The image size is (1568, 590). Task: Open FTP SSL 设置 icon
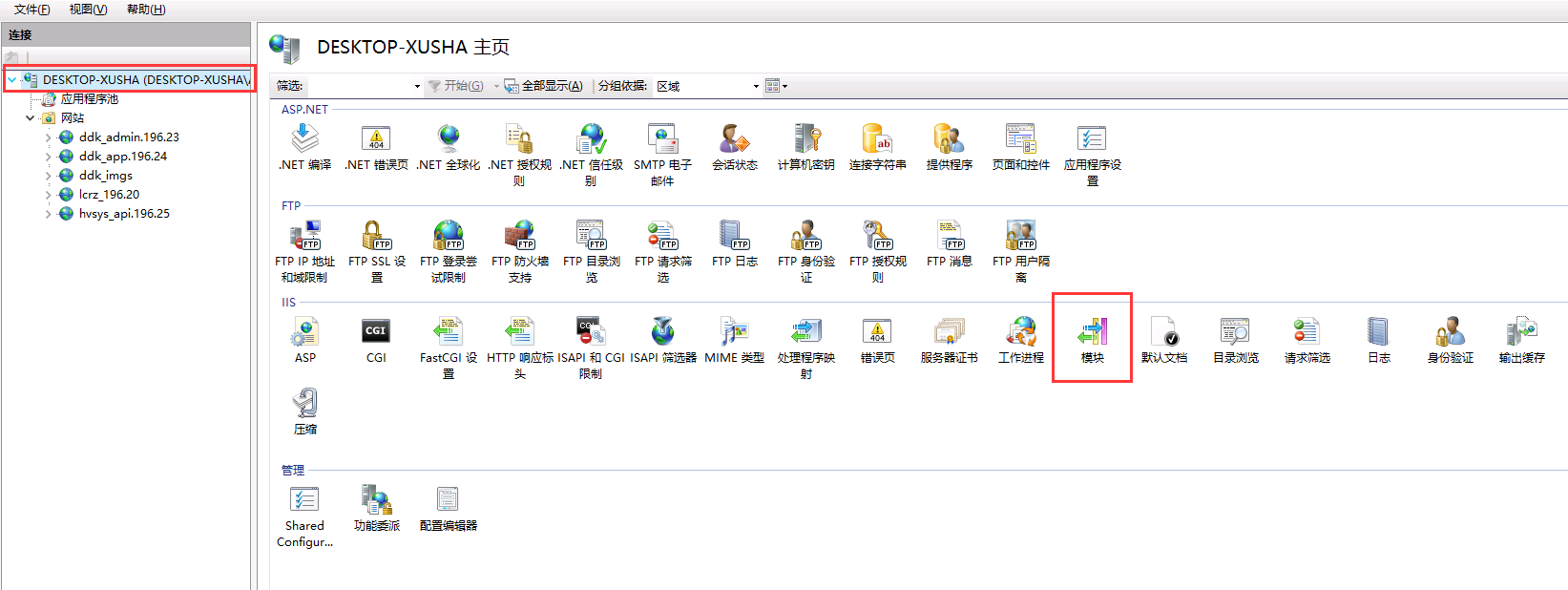point(377,251)
